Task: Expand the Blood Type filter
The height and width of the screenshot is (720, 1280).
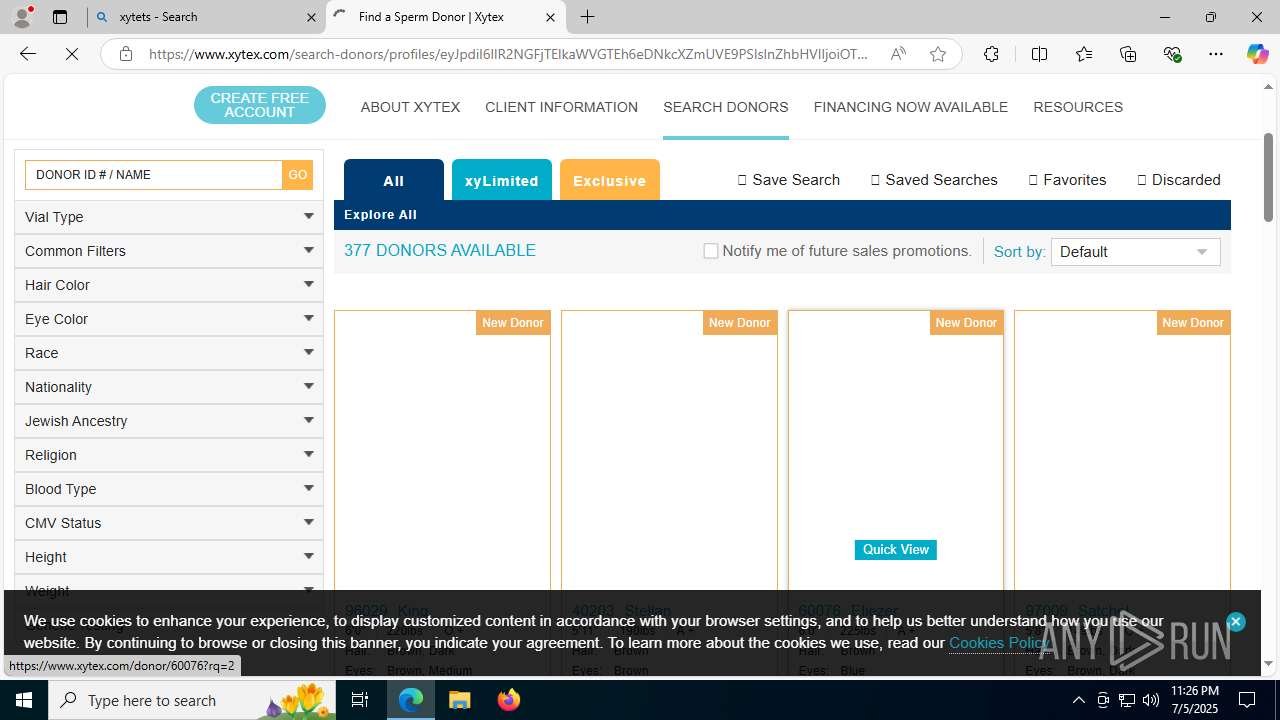Action: point(169,489)
